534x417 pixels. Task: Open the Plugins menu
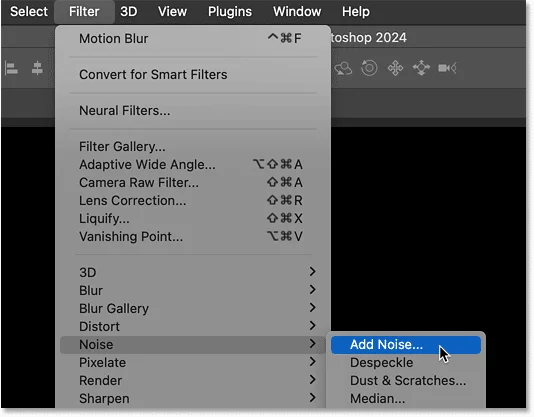[230, 12]
